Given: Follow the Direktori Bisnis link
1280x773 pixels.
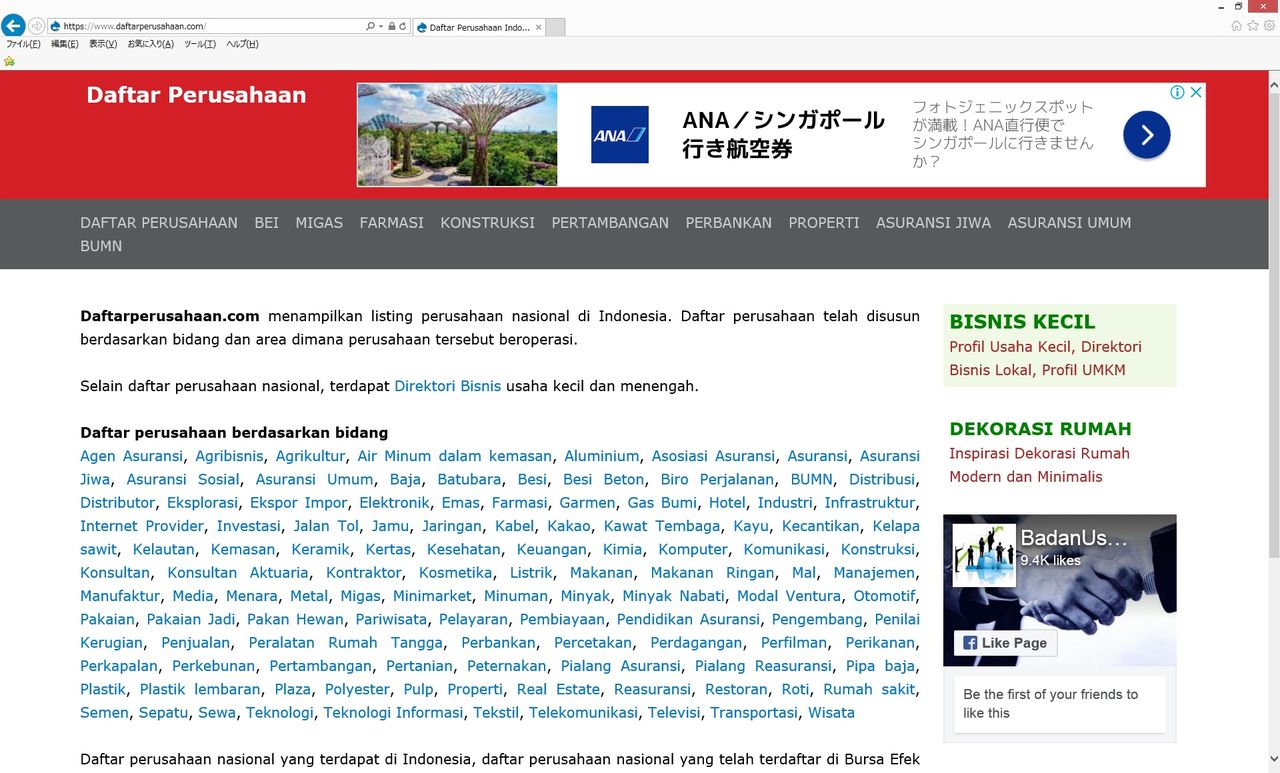Looking at the screenshot, I should tap(448, 386).
